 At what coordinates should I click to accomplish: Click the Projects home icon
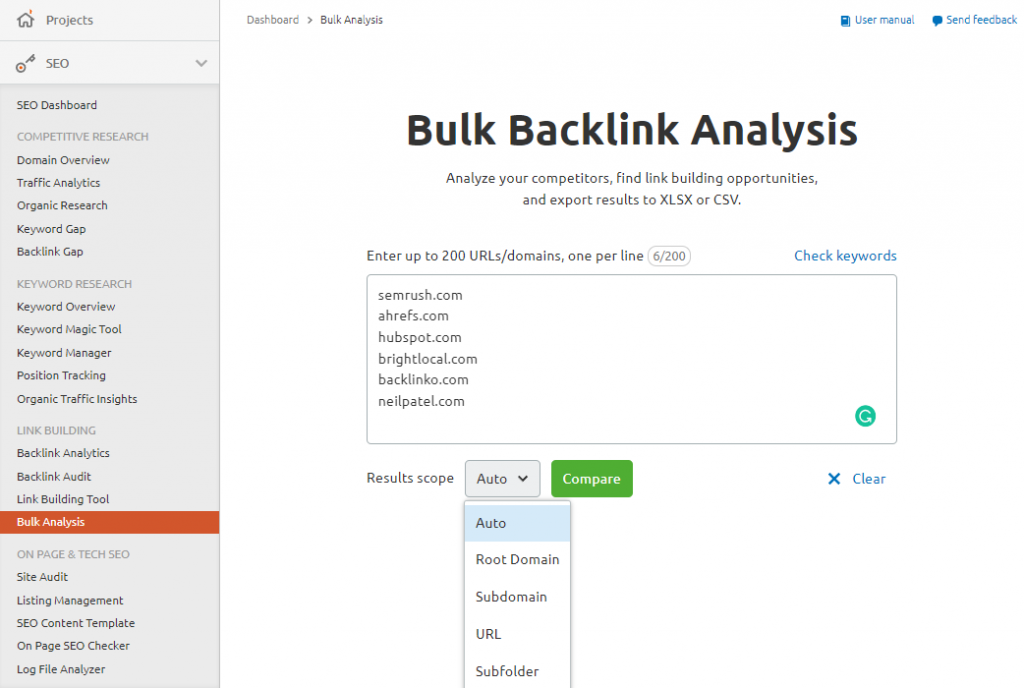[x=25, y=20]
